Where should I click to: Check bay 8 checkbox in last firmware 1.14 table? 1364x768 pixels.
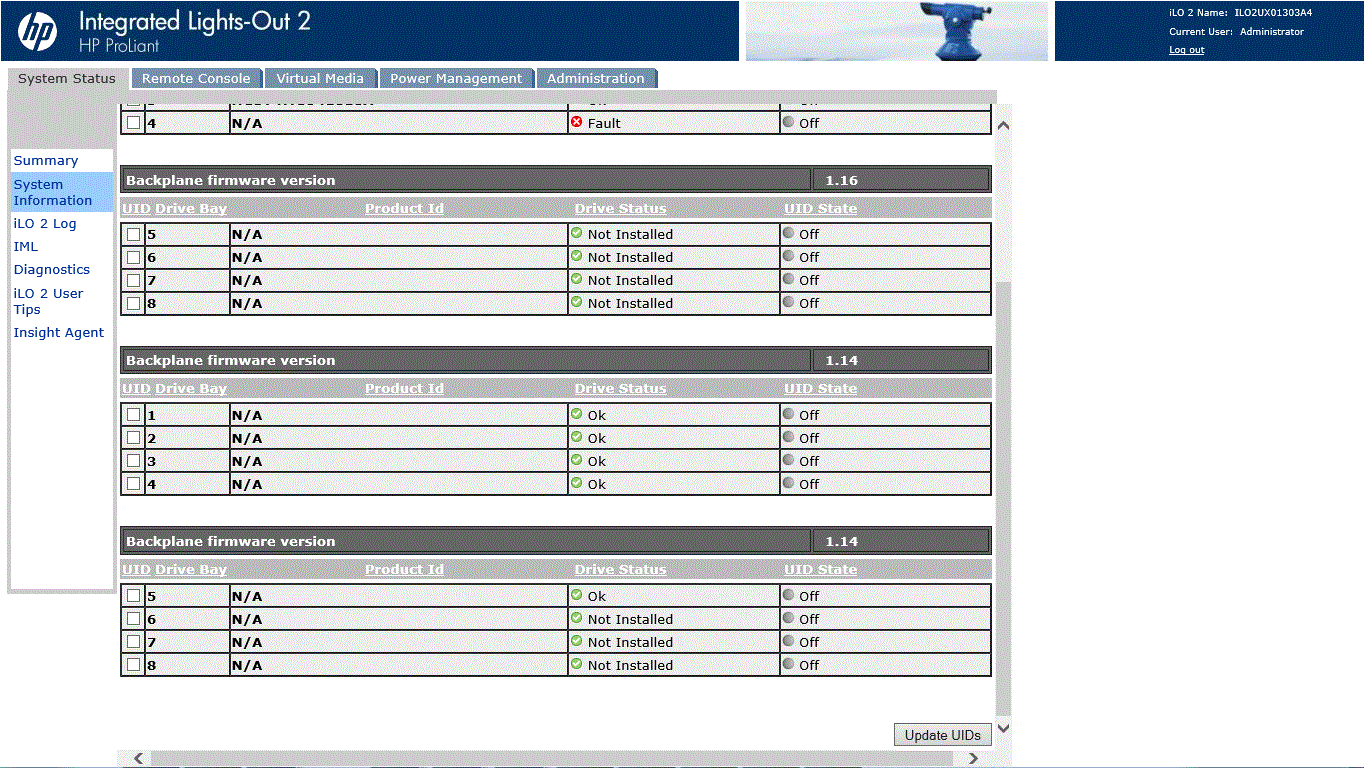point(134,665)
